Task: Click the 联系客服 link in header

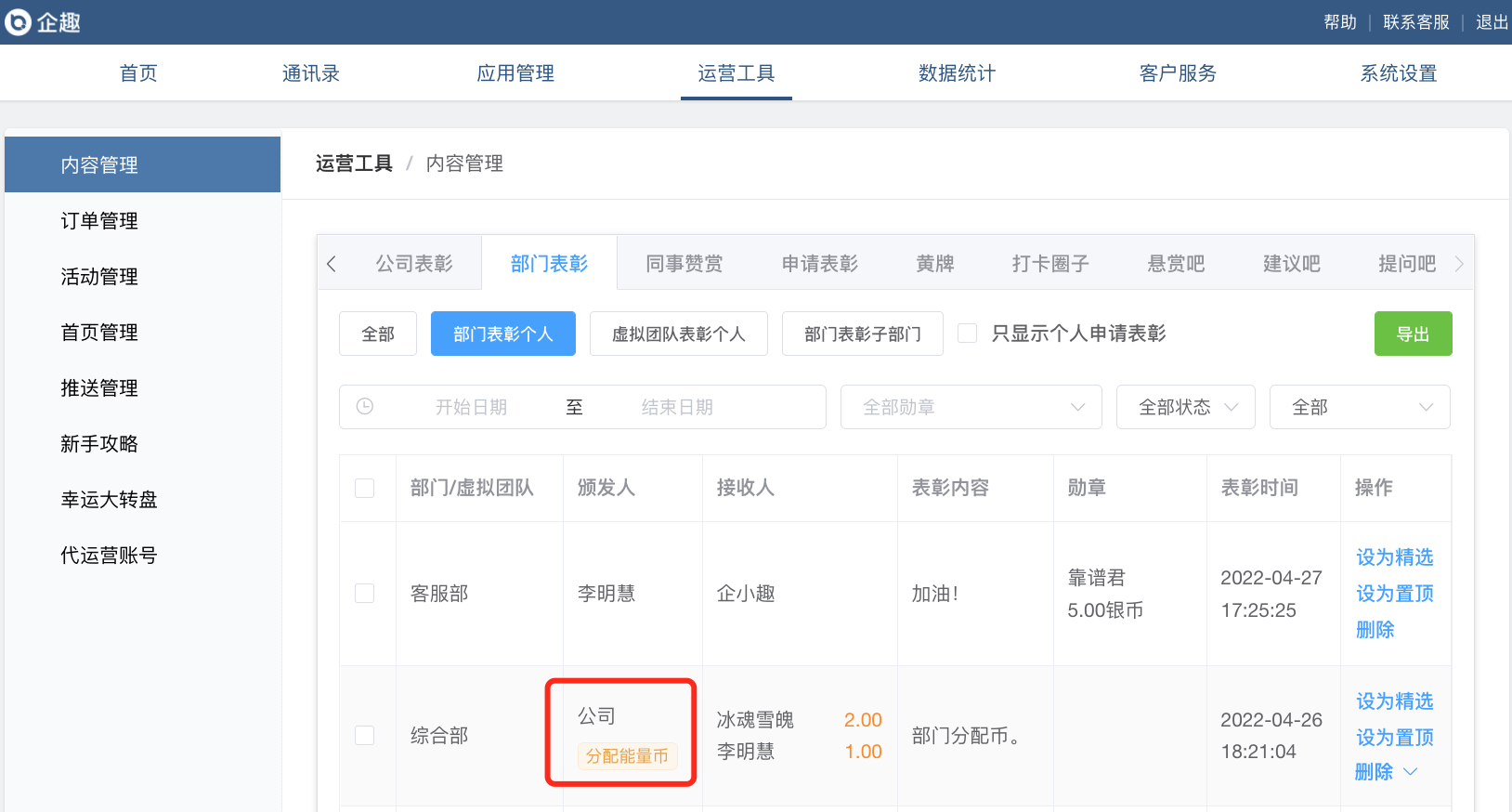Action: [1416, 21]
